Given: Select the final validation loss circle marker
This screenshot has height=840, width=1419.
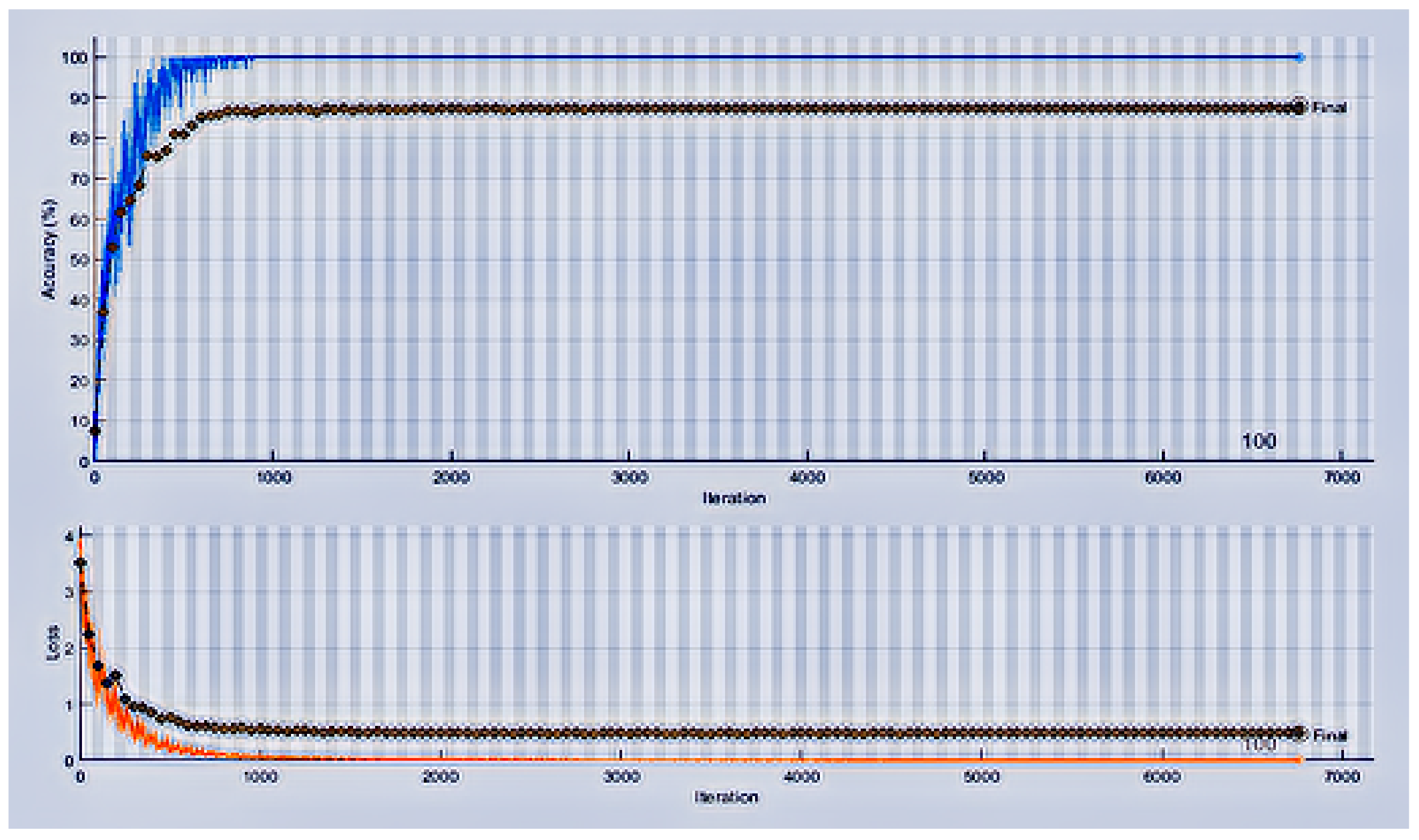Looking at the screenshot, I should point(1299,733).
